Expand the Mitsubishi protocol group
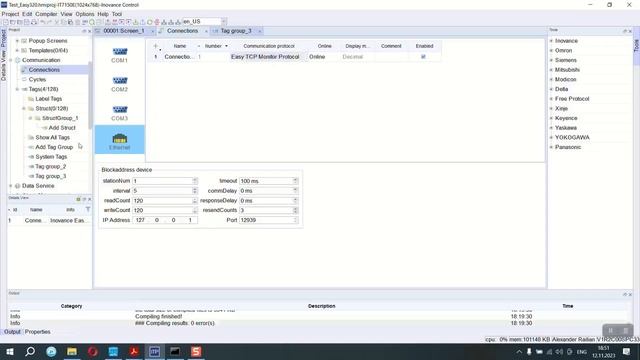The height and width of the screenshot is (360, 640). click(551, 70)
